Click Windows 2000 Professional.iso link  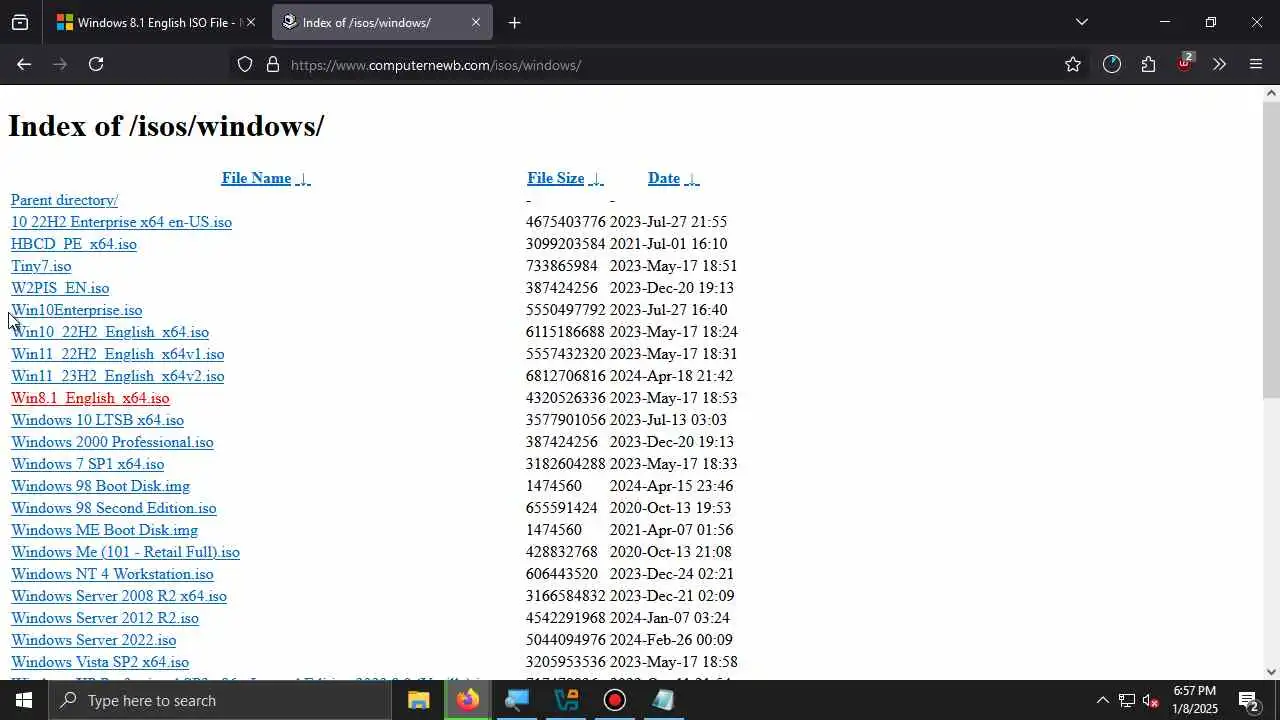pos(112,442)
